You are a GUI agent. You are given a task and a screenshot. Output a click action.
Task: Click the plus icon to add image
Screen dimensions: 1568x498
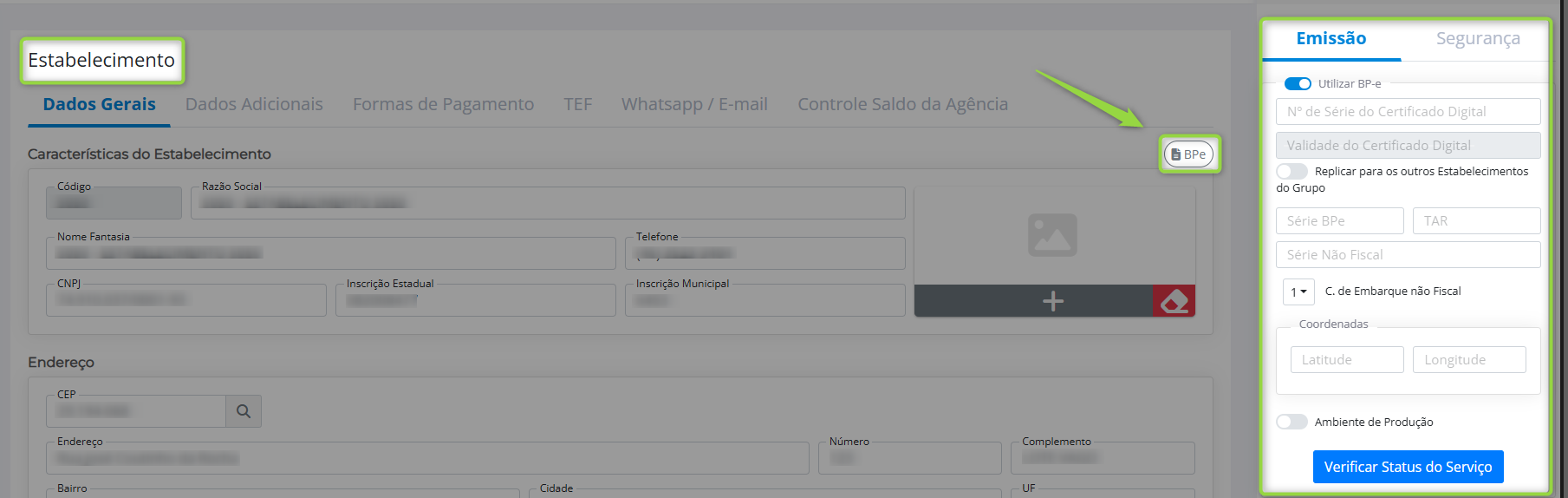pyautogui.click(x=1052, y=301)
